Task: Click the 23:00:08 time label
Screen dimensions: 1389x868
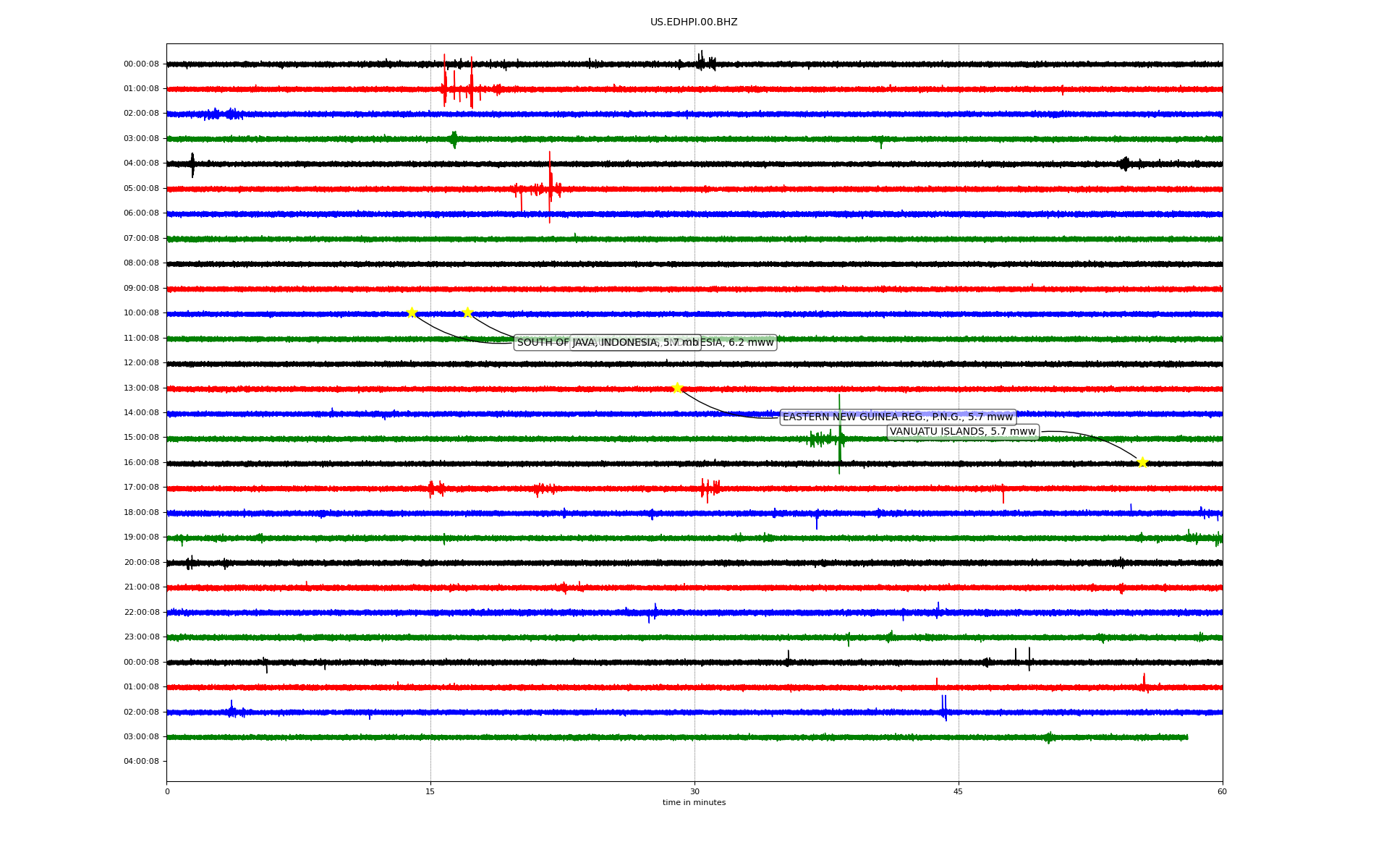Action: click(x=141, y=637)
